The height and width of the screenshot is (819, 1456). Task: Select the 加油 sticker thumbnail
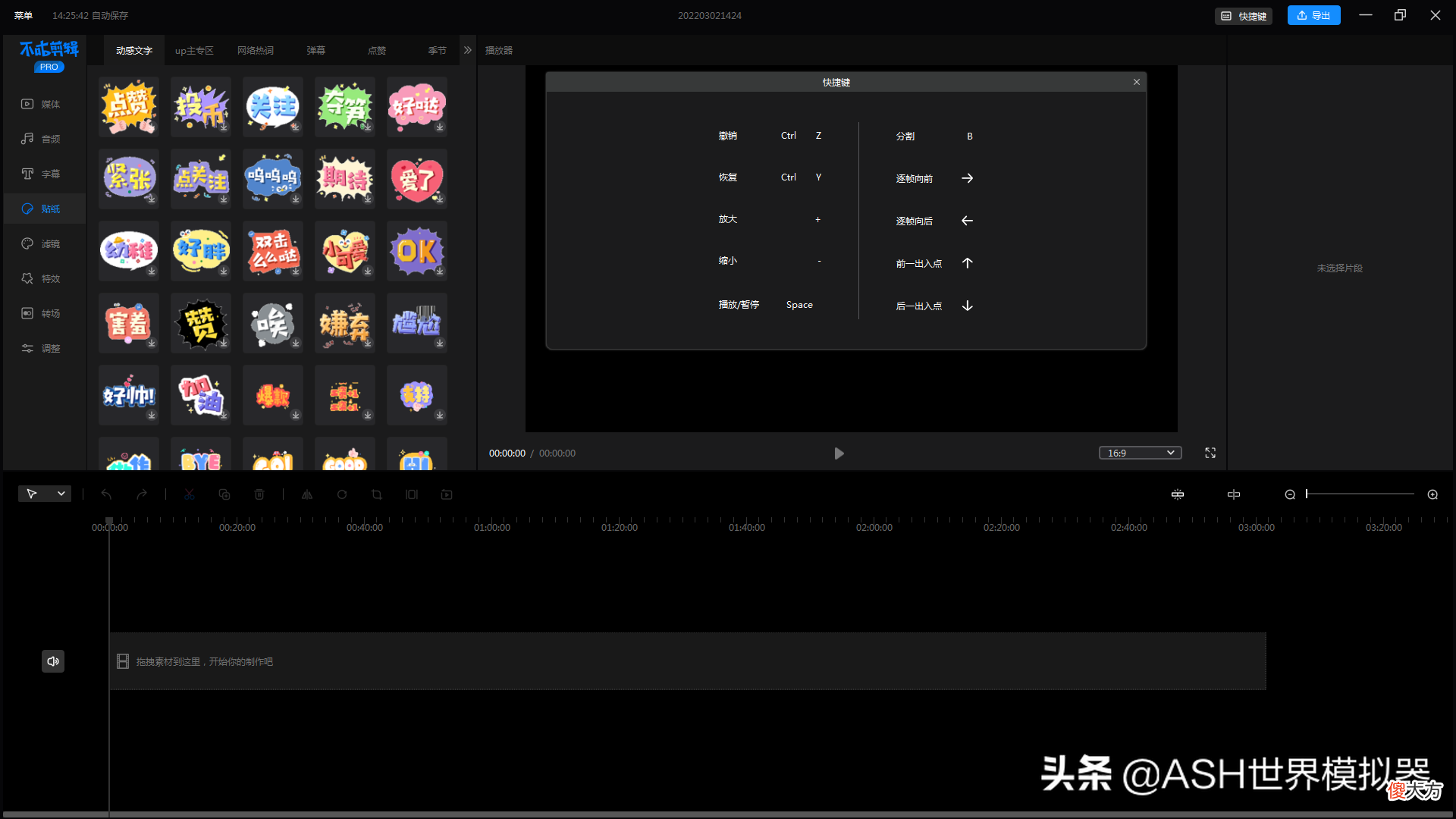tap(201, 394)
